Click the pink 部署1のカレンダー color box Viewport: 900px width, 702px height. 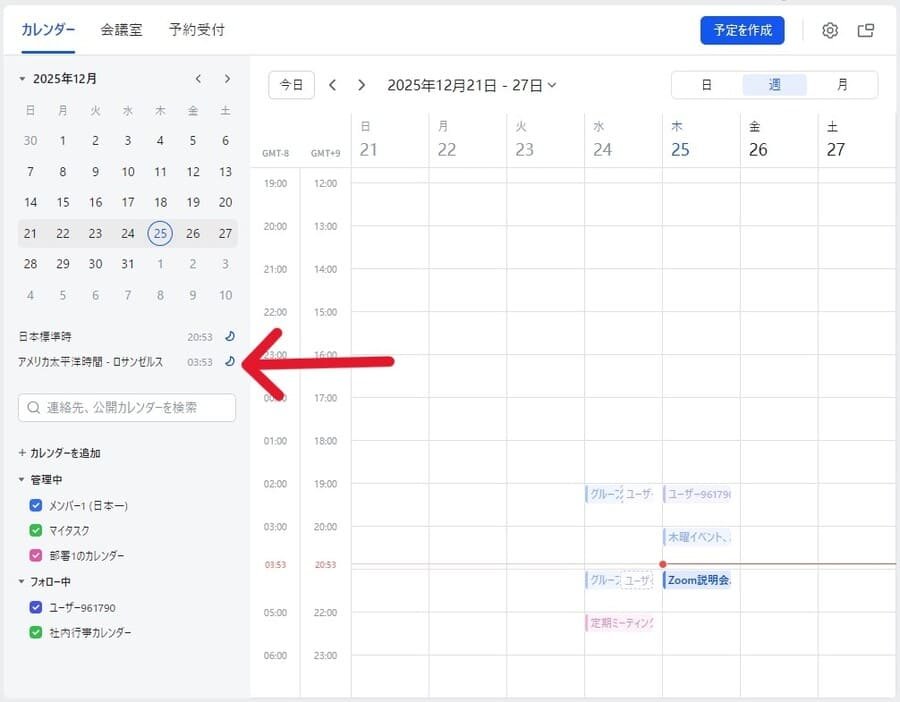[x=36, y=555]
